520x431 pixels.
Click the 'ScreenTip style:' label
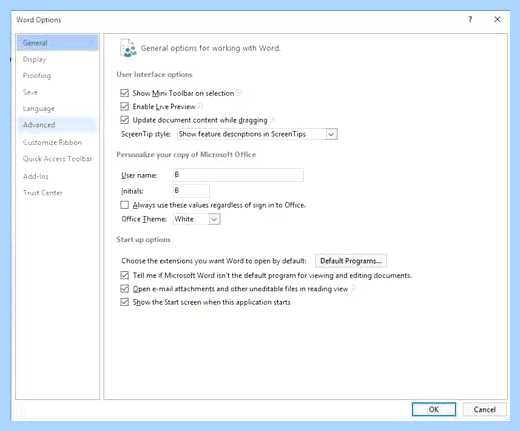(146, 134)
